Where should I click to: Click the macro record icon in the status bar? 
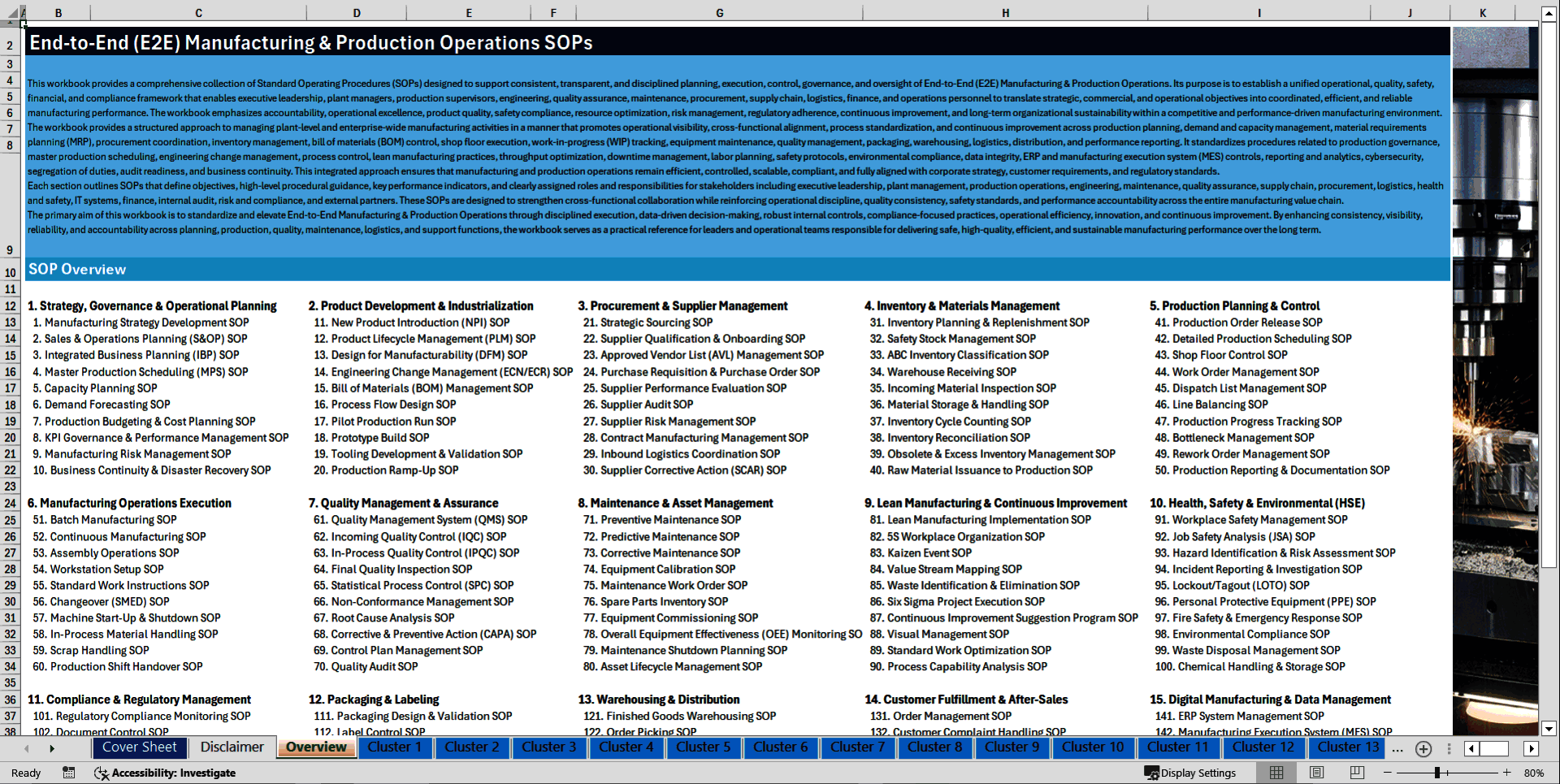(x=68, y=773)
